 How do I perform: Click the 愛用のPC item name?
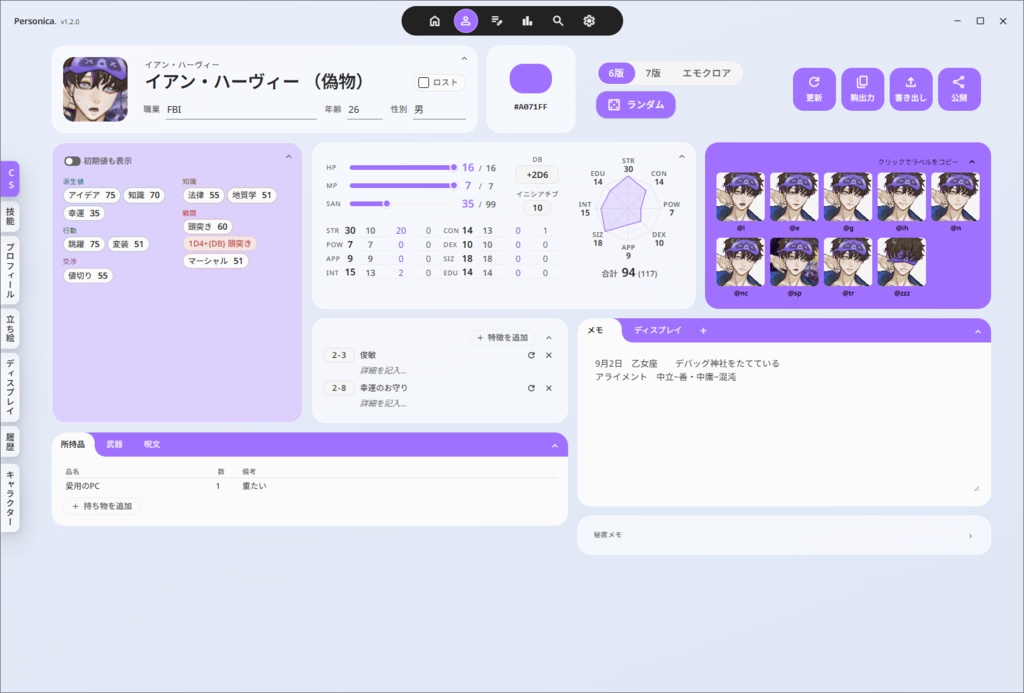pyautogui.click(x=82, y=486)
